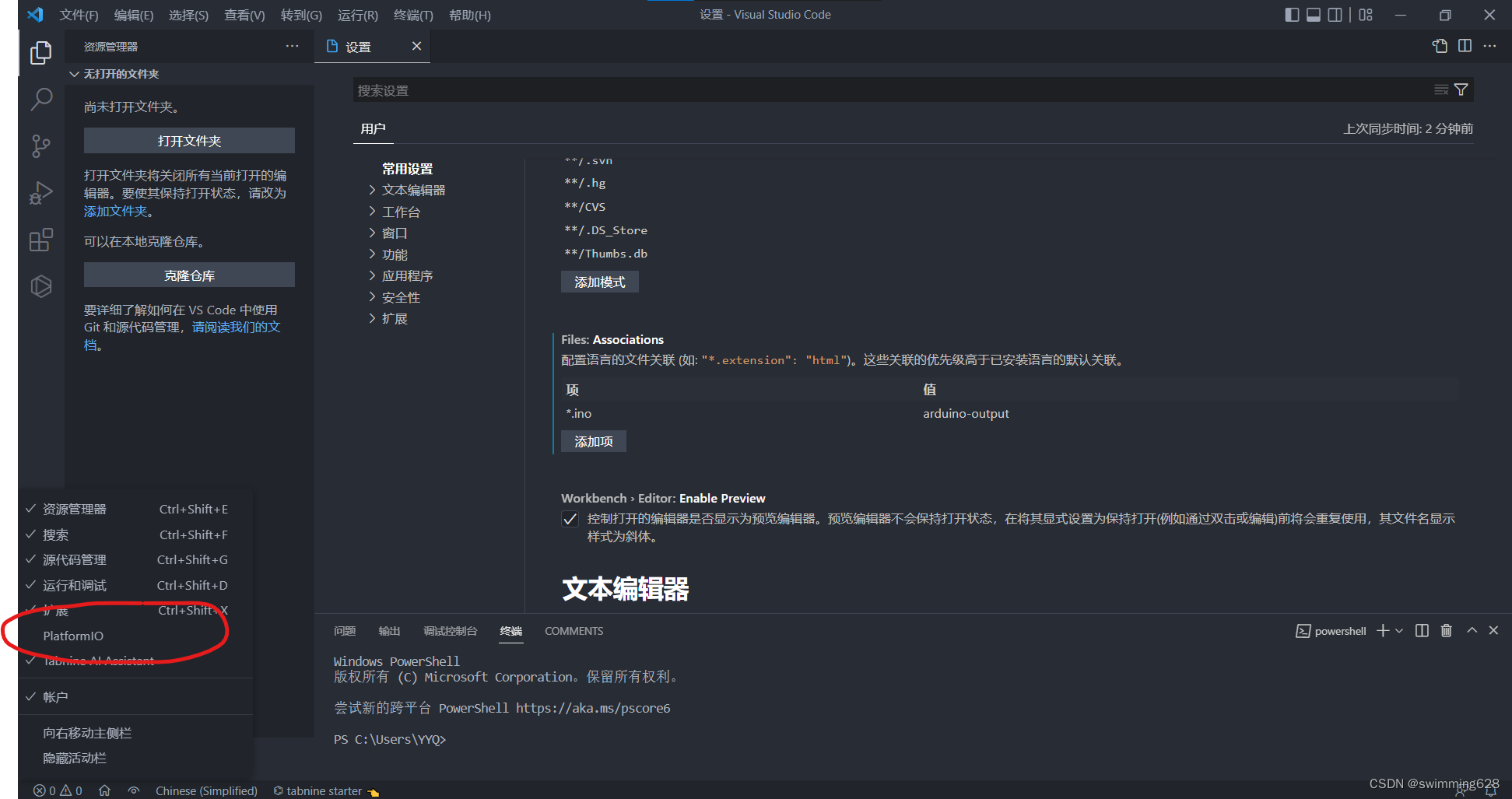
Task: Open the Search activity bar icon
Action: [41, 99]
